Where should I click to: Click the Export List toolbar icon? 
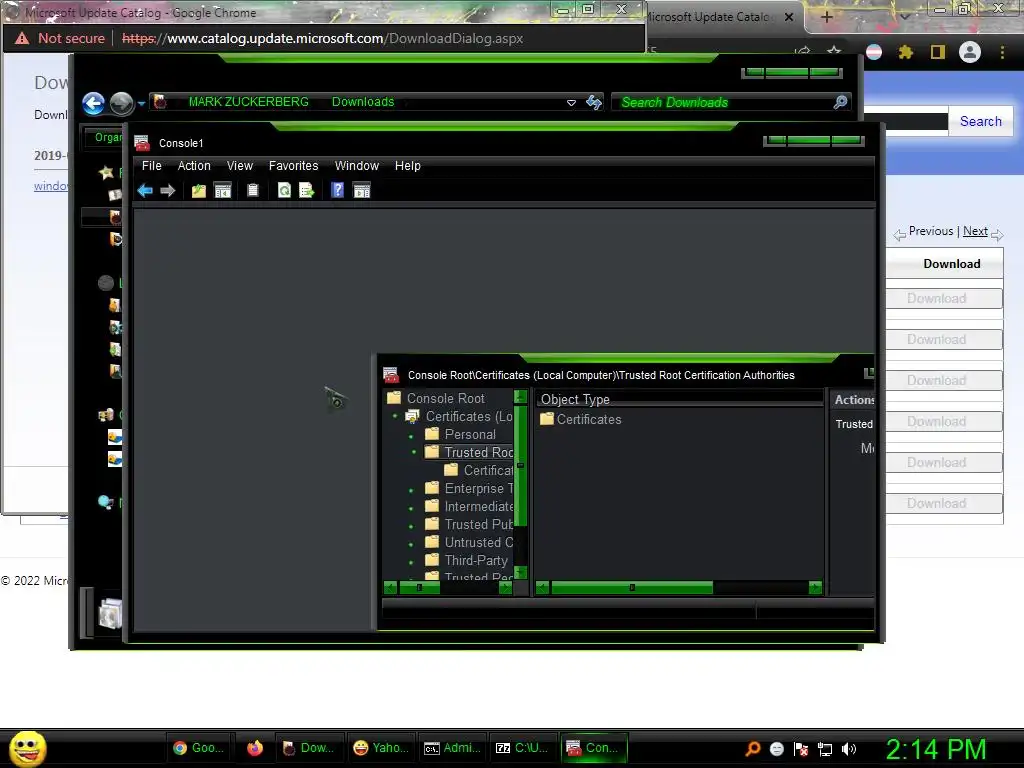(306, 190)
